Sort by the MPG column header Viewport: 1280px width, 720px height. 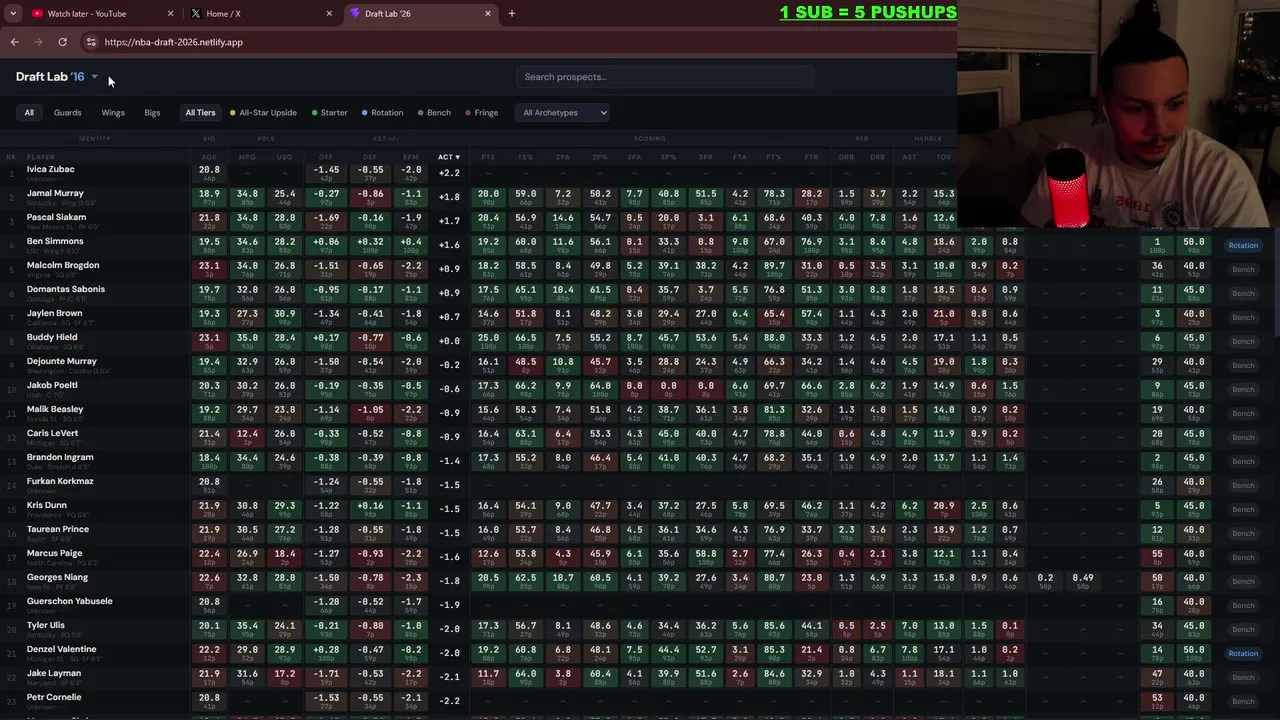coord(247,157)
